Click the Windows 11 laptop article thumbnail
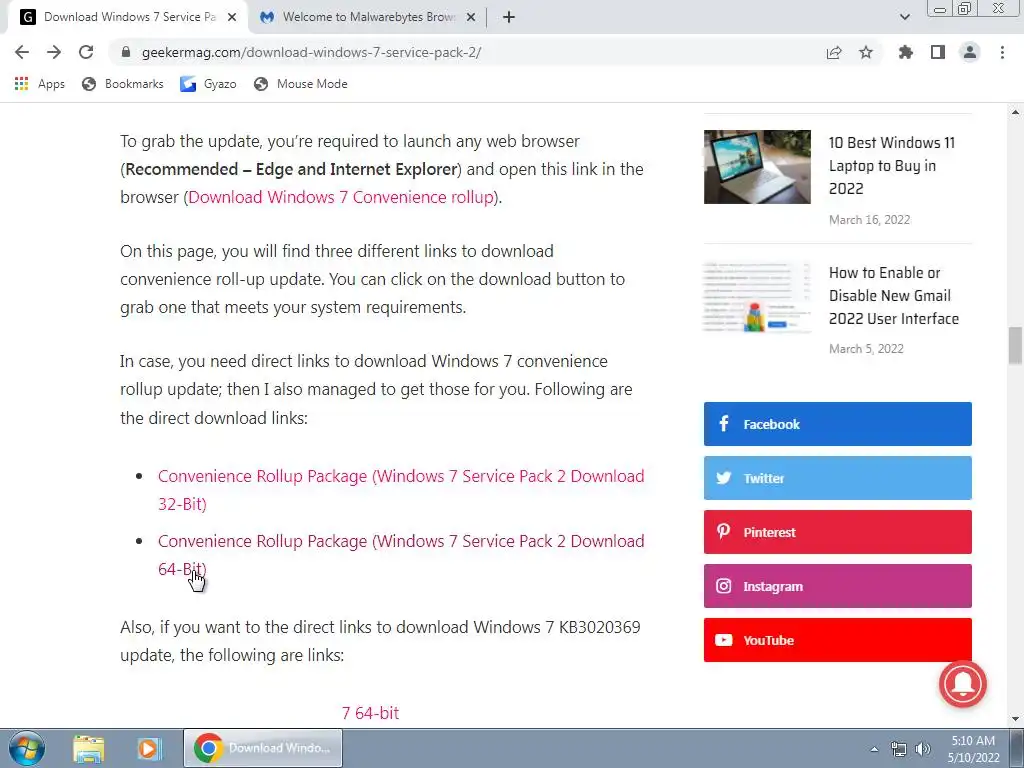The image size is (1024, 768). [757, 167]
